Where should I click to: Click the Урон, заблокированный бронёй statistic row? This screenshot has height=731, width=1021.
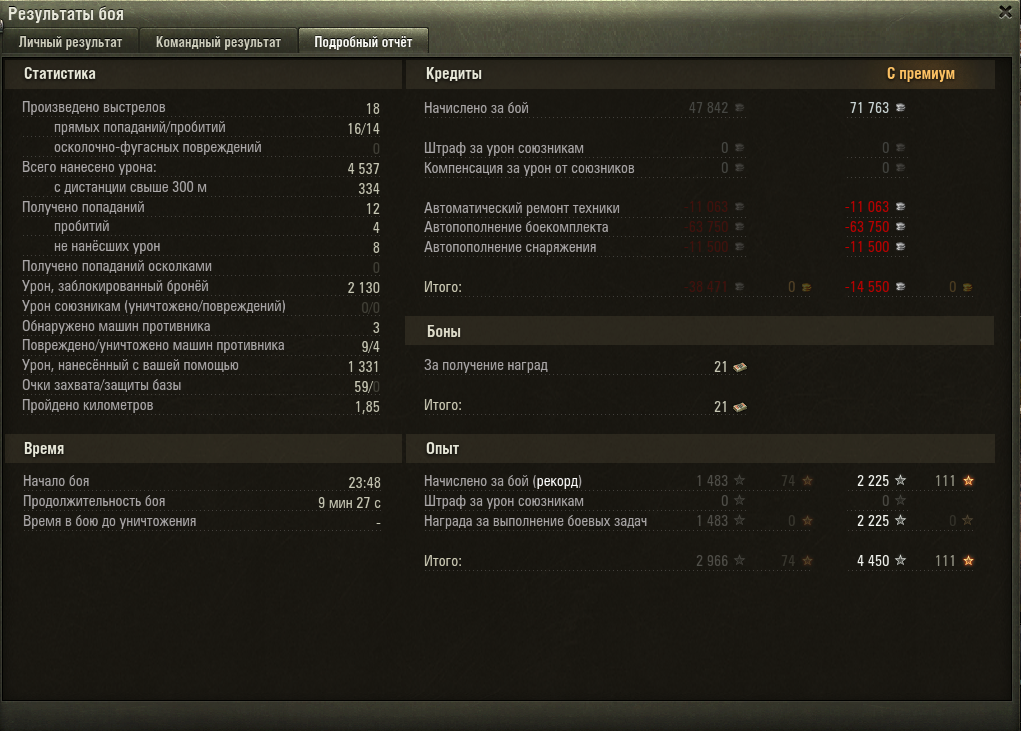point(201,287)
